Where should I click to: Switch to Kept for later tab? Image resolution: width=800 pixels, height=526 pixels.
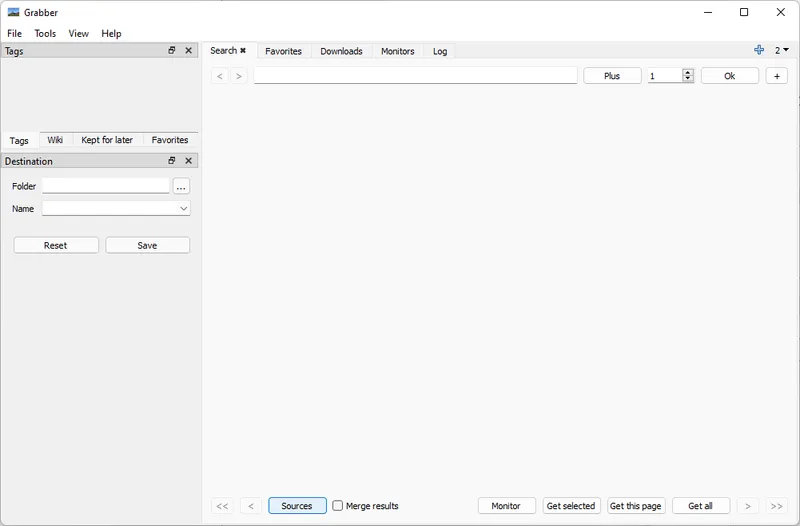(107, 140)
